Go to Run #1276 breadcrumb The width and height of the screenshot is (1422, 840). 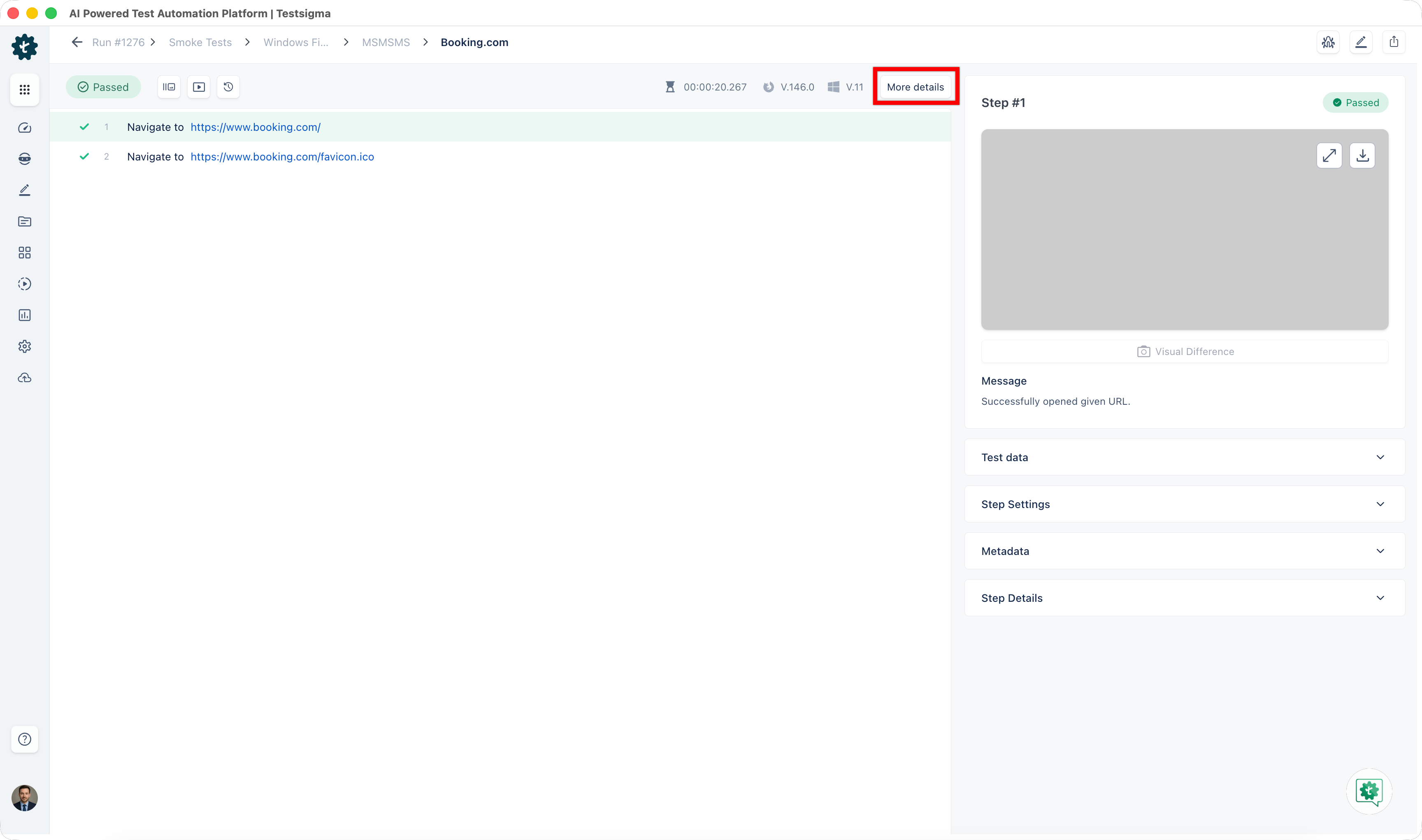tap(118, 42)
